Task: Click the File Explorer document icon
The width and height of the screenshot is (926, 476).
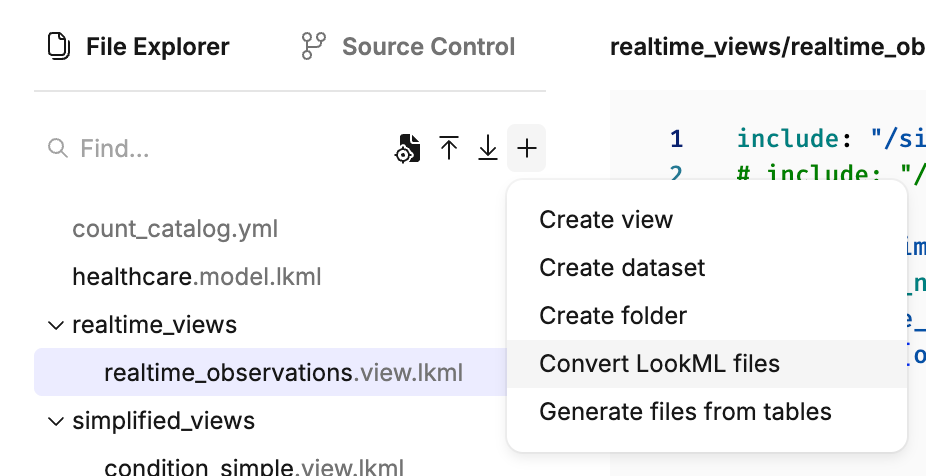Action: (x=60, y=46)
